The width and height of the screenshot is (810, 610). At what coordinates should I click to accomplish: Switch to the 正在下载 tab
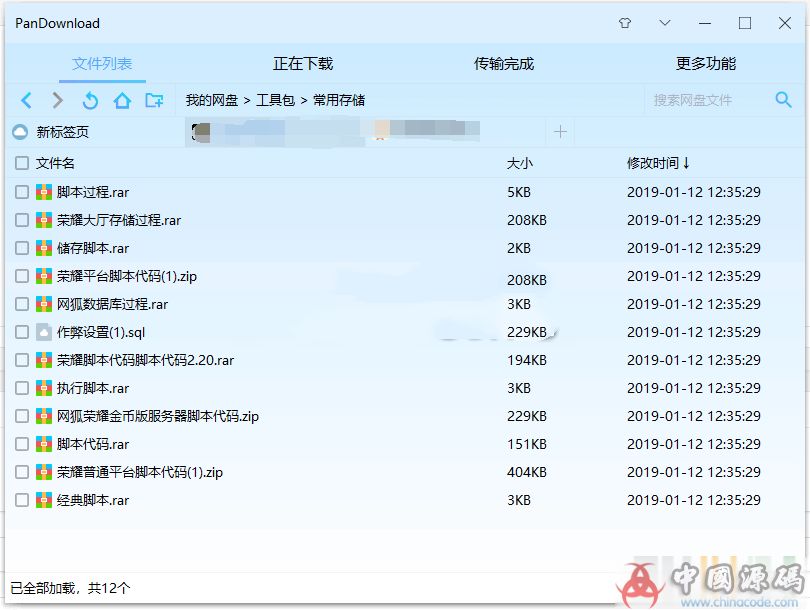pyautogui.click(x=303, y=64)
